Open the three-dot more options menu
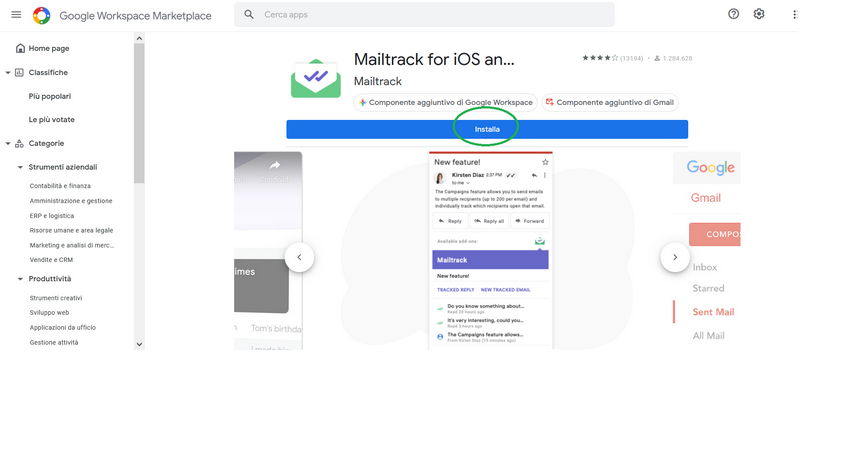 794,15
